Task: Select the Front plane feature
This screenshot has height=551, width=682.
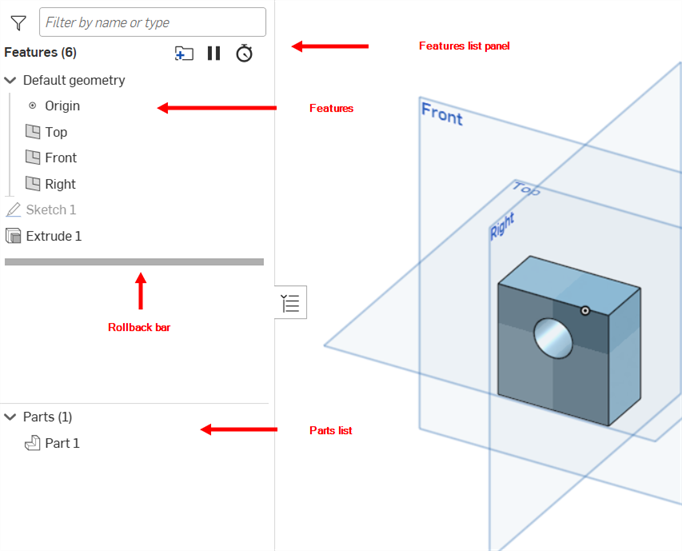Action: pos(61,157)
